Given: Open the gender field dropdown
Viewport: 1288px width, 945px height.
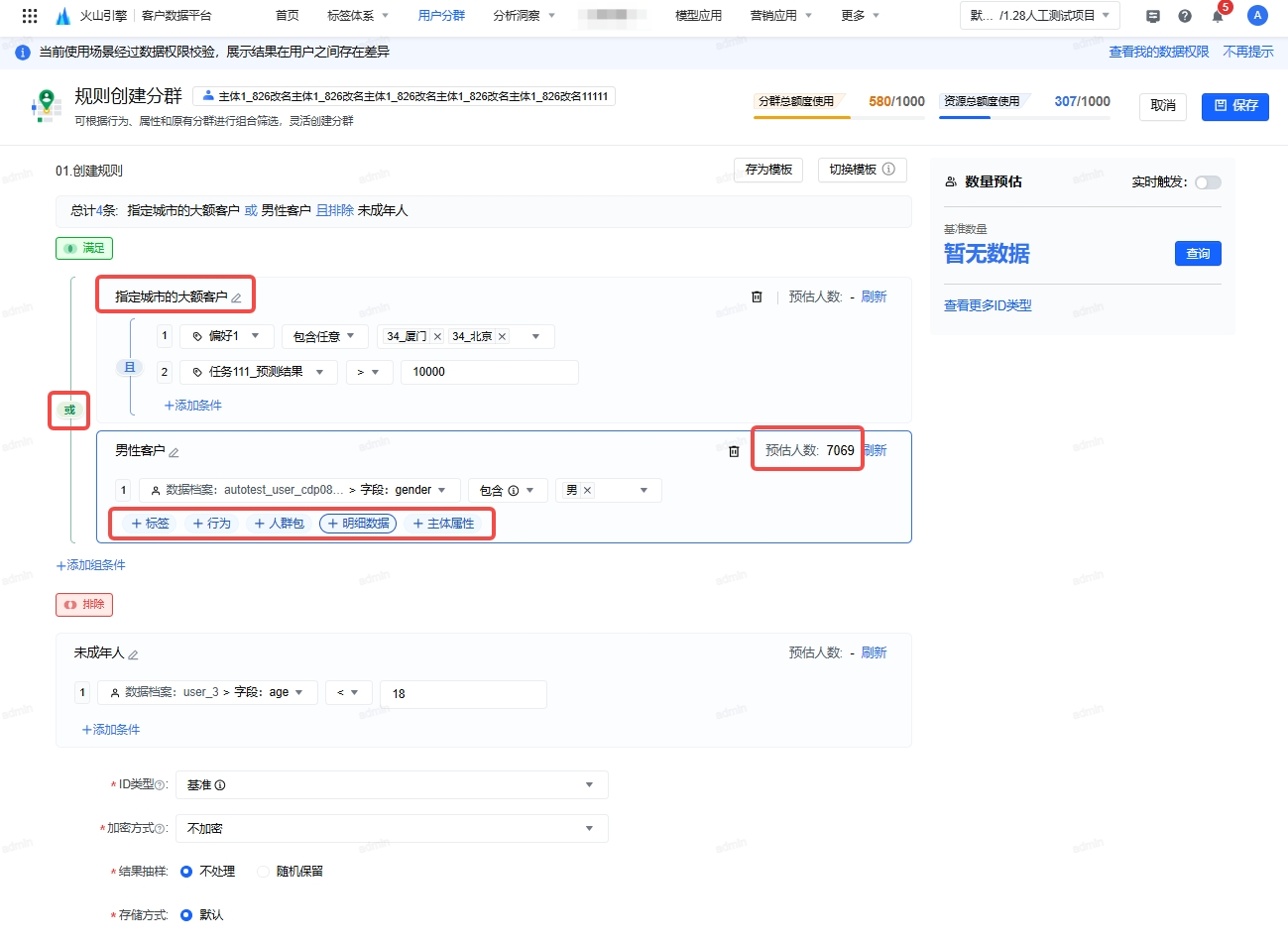Looking at the screenshot, I should pyautogui.click(x=298, y=490).
